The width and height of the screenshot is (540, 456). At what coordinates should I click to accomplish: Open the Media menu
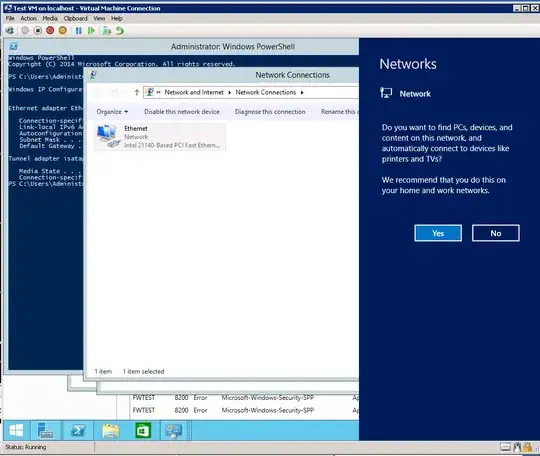click(50, 18)
